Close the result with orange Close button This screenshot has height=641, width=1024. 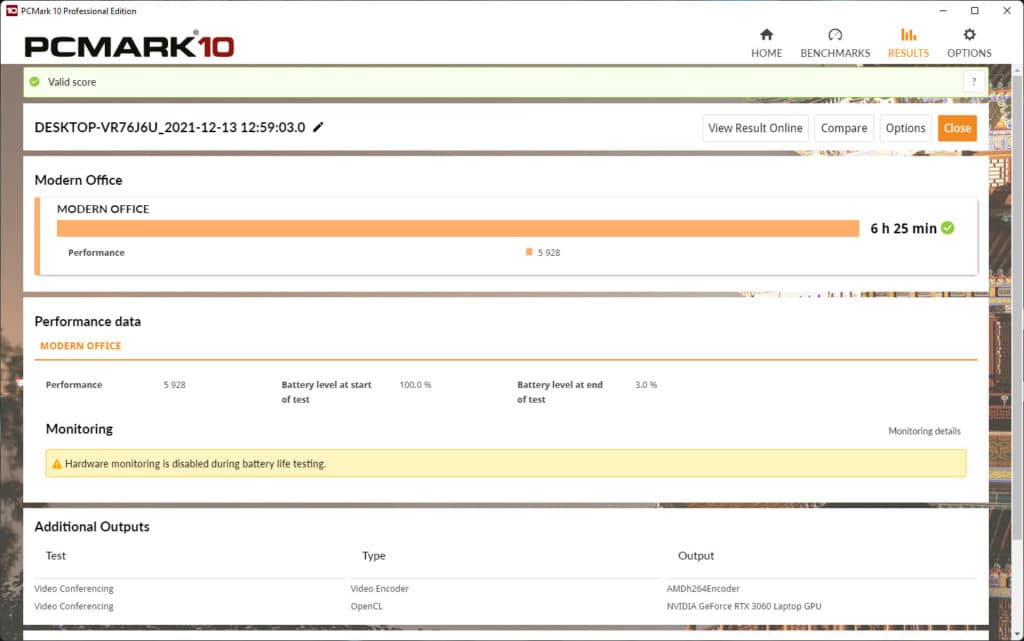[957, 128]
